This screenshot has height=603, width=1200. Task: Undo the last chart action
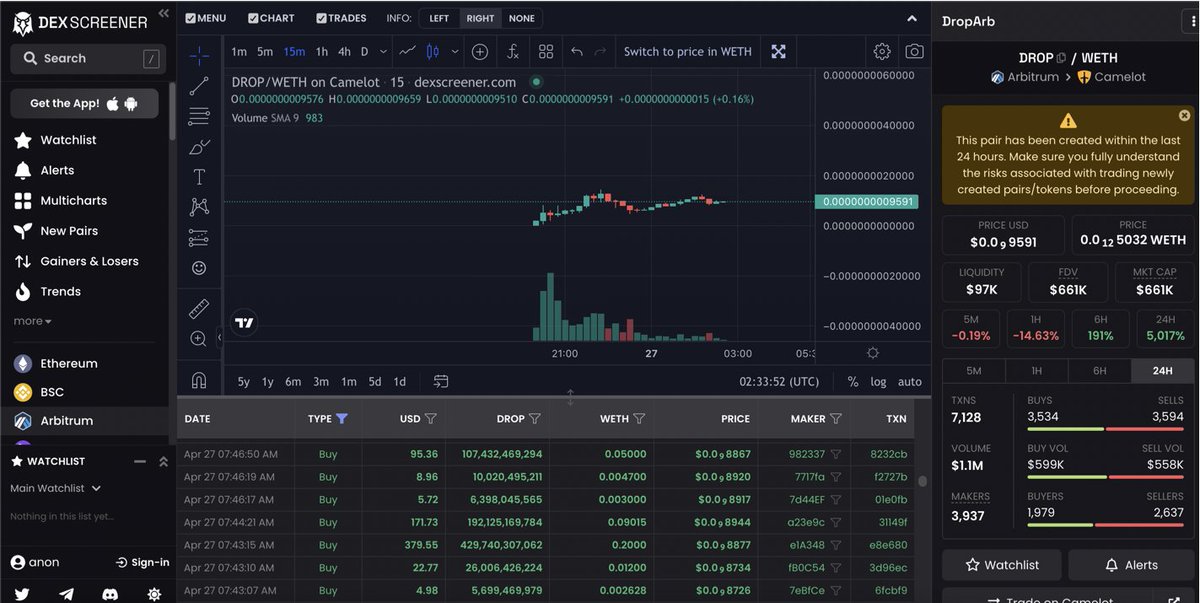coord(577,51)
